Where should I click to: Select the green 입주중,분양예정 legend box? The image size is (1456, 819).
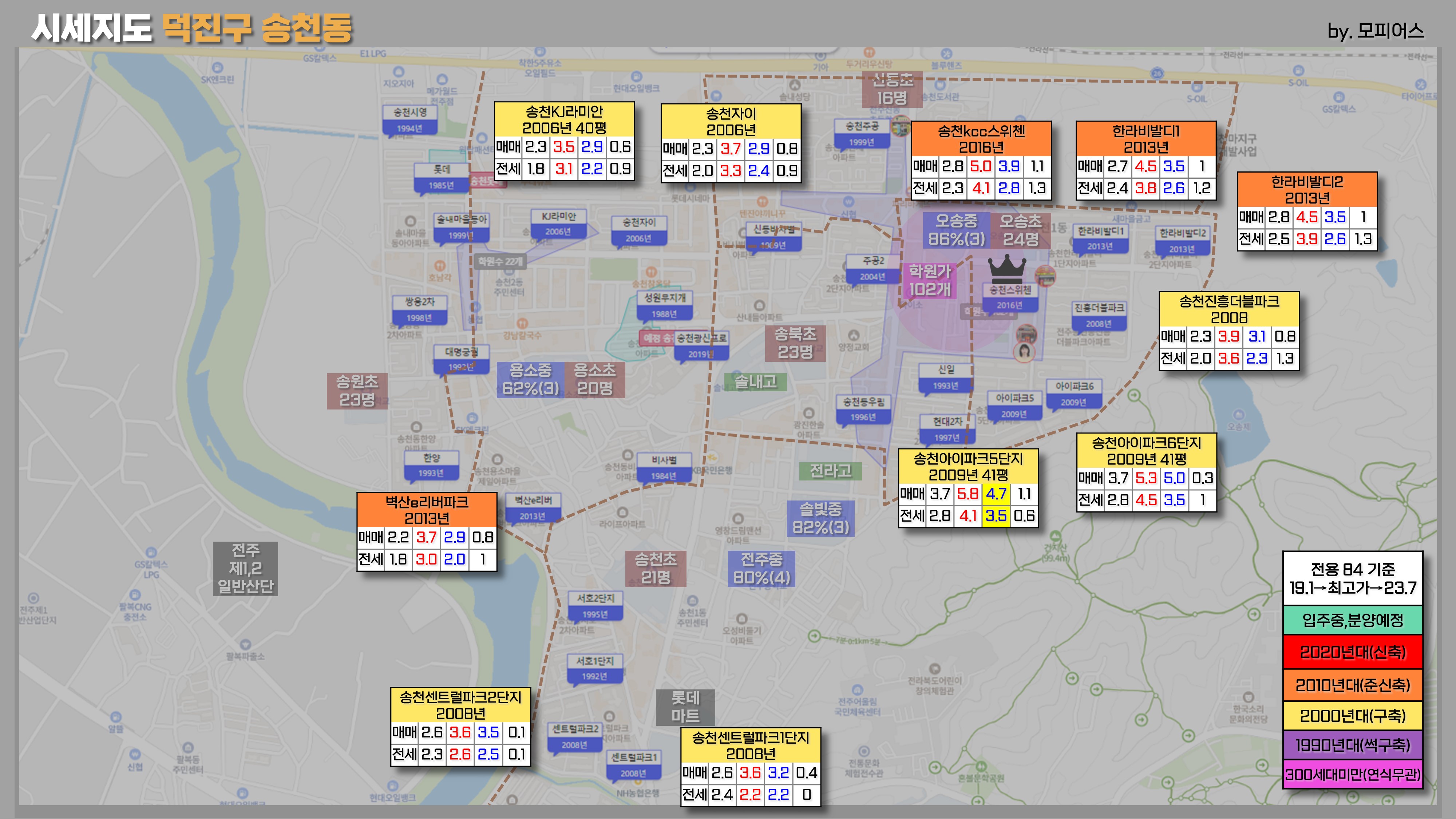point(1353,621)
